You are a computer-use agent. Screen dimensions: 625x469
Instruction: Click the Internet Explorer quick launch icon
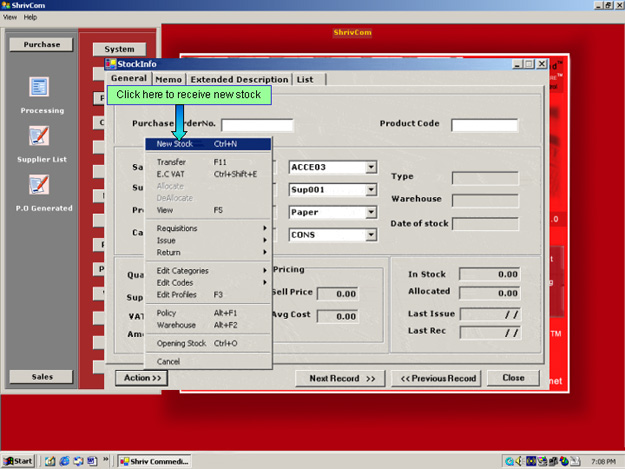tap(62, 461)
